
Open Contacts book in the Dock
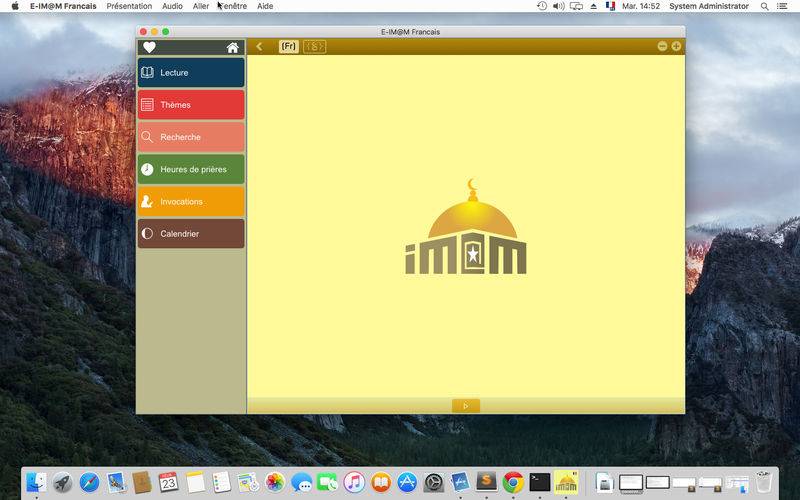pos(142,482)
